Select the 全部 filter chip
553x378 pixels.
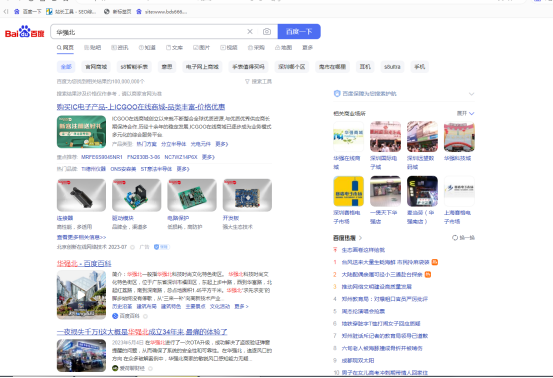66,67
